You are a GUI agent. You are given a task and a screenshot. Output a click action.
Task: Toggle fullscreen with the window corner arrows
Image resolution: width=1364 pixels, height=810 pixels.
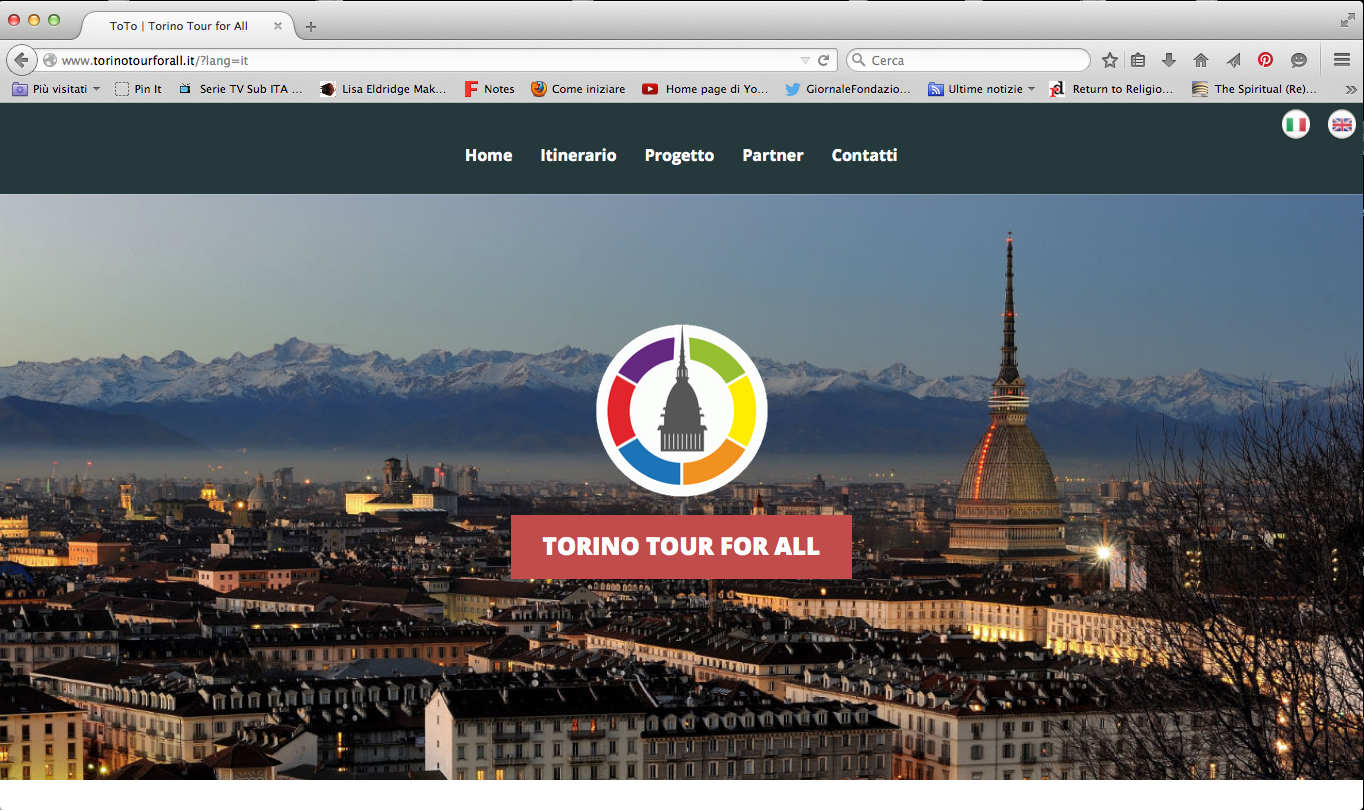point(1347,19)
